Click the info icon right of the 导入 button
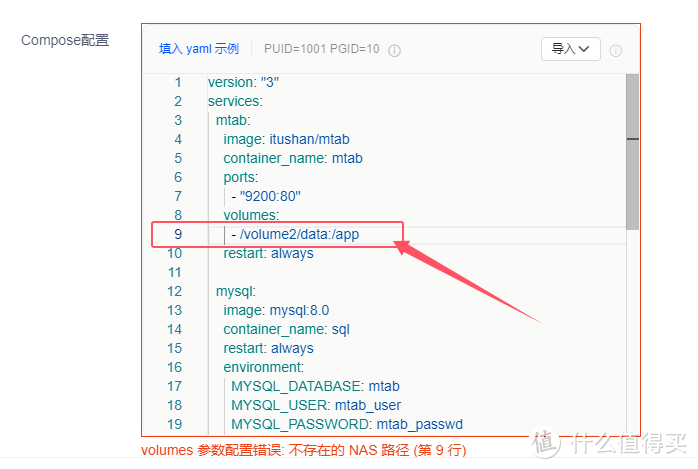Image resolution: width=698 pixels, height=469 pixels. click(616, 51)
